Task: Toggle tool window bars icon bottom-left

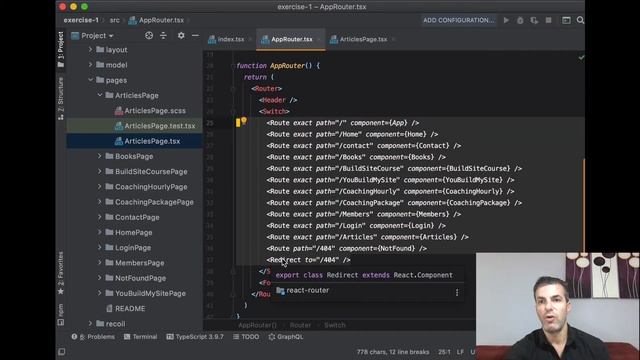Action: (61, 351)
